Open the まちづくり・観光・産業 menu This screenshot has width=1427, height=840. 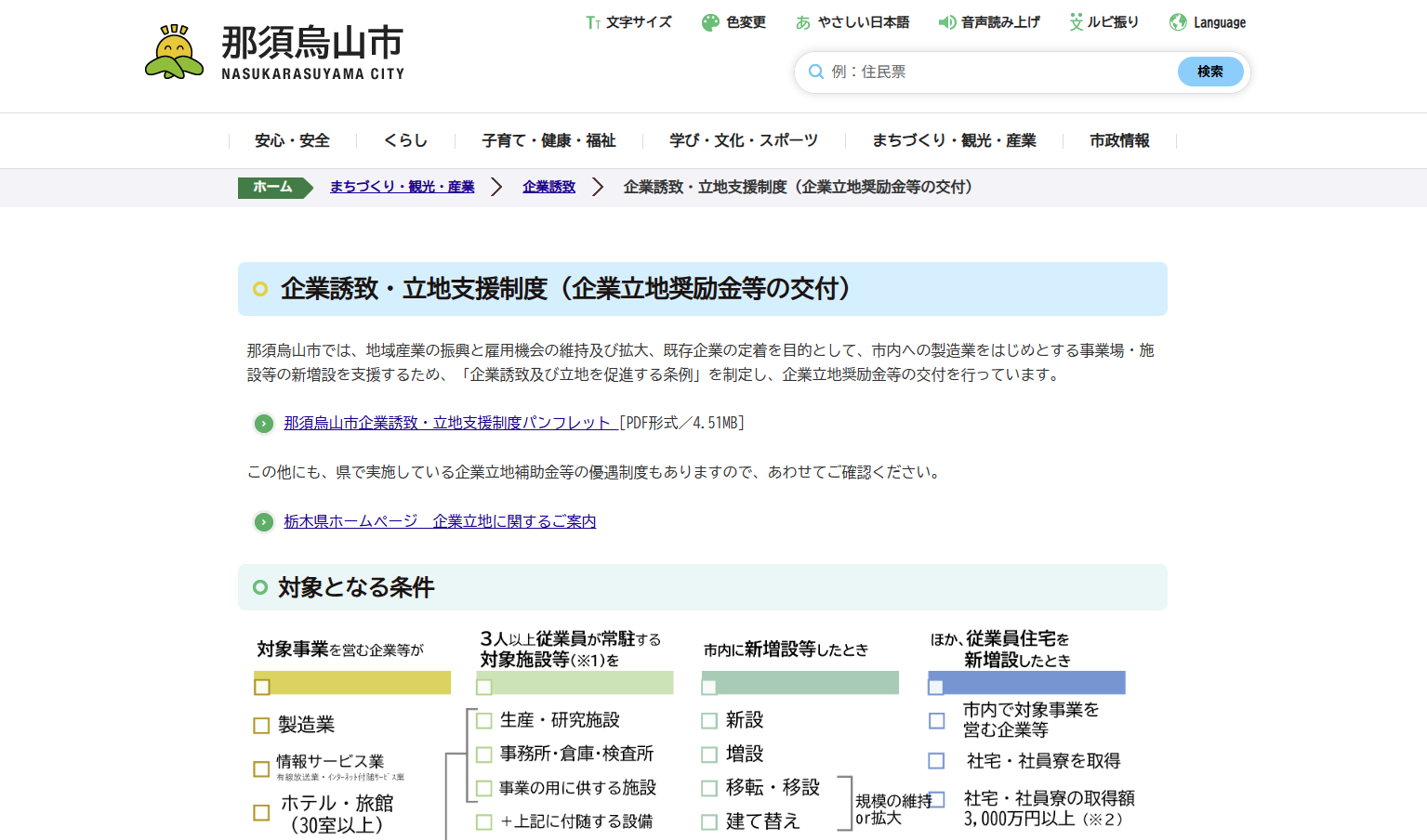tap(954, 140)
